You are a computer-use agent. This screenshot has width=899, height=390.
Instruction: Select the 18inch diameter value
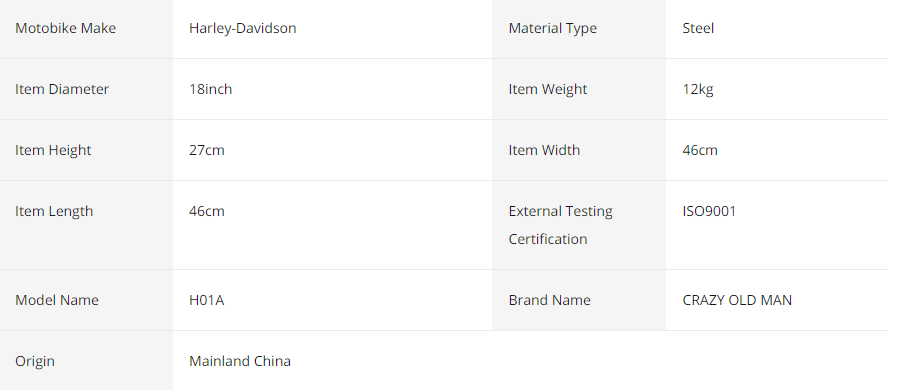210,89
